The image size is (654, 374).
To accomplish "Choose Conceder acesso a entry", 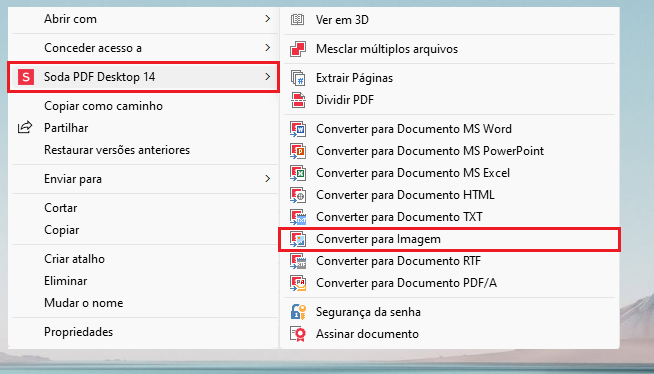I will tap(143, 48).
